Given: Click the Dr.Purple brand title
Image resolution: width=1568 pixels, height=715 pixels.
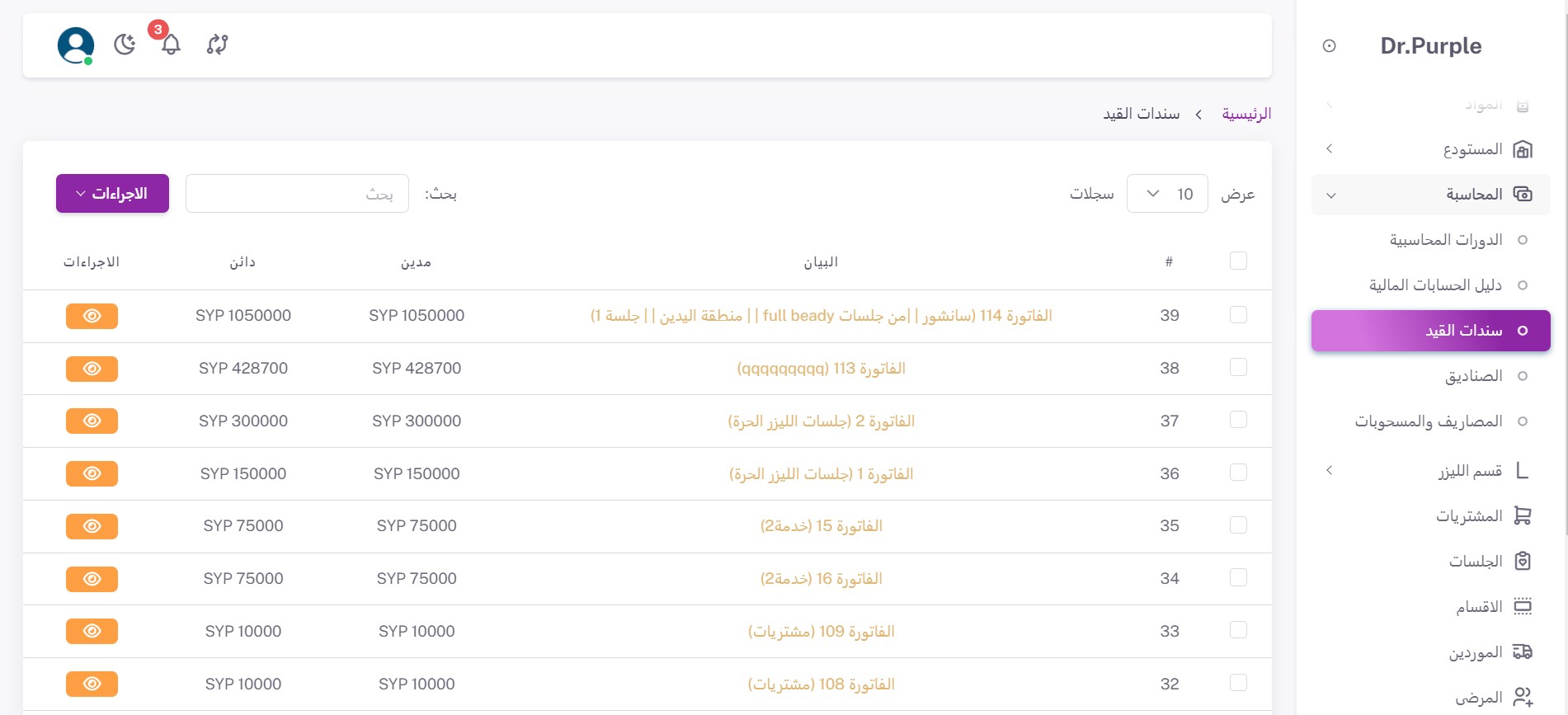Looking at the screenshot, I should pos(1431,46).
